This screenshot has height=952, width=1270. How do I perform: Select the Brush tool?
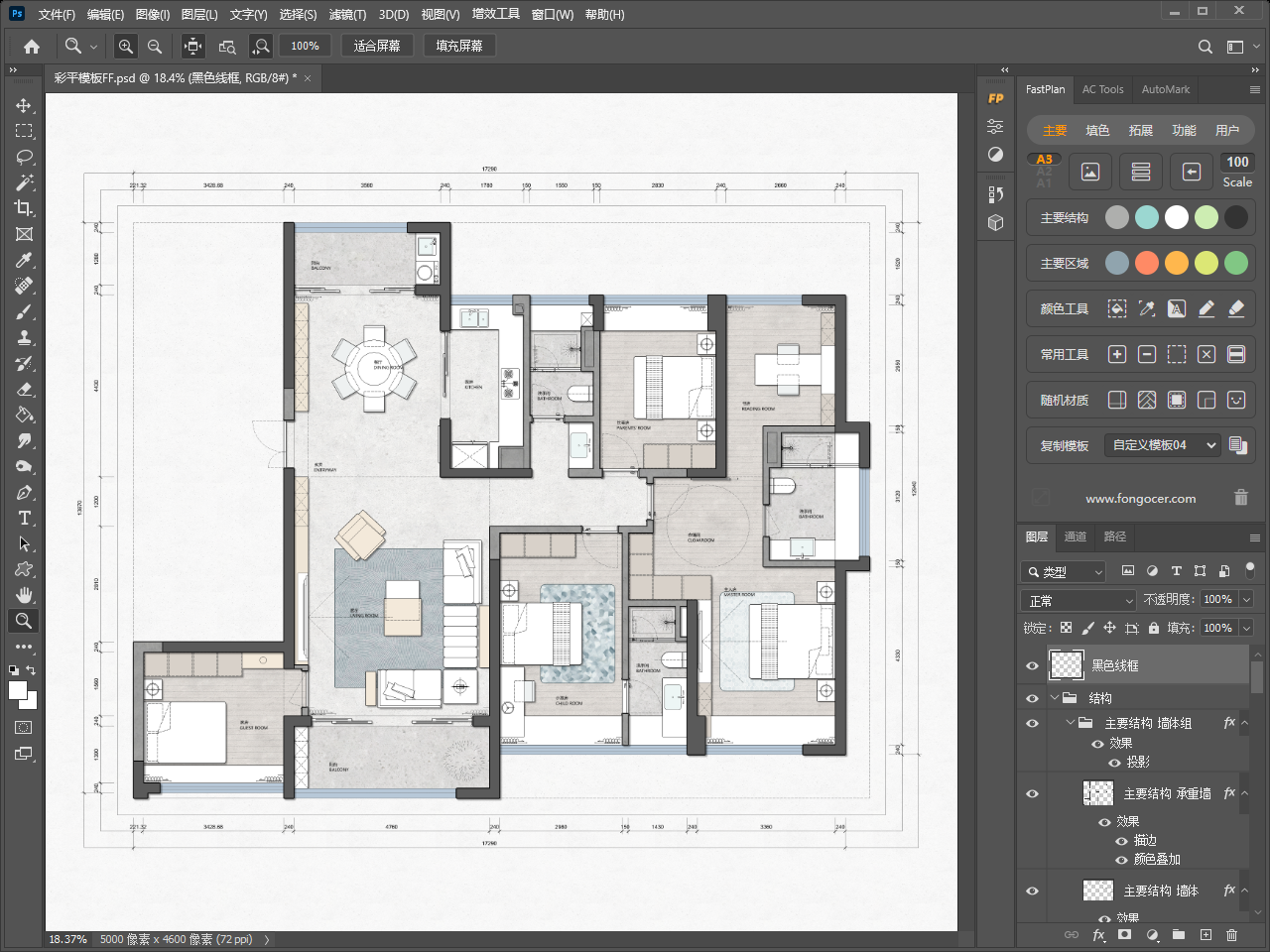click(x=24, y=311)
